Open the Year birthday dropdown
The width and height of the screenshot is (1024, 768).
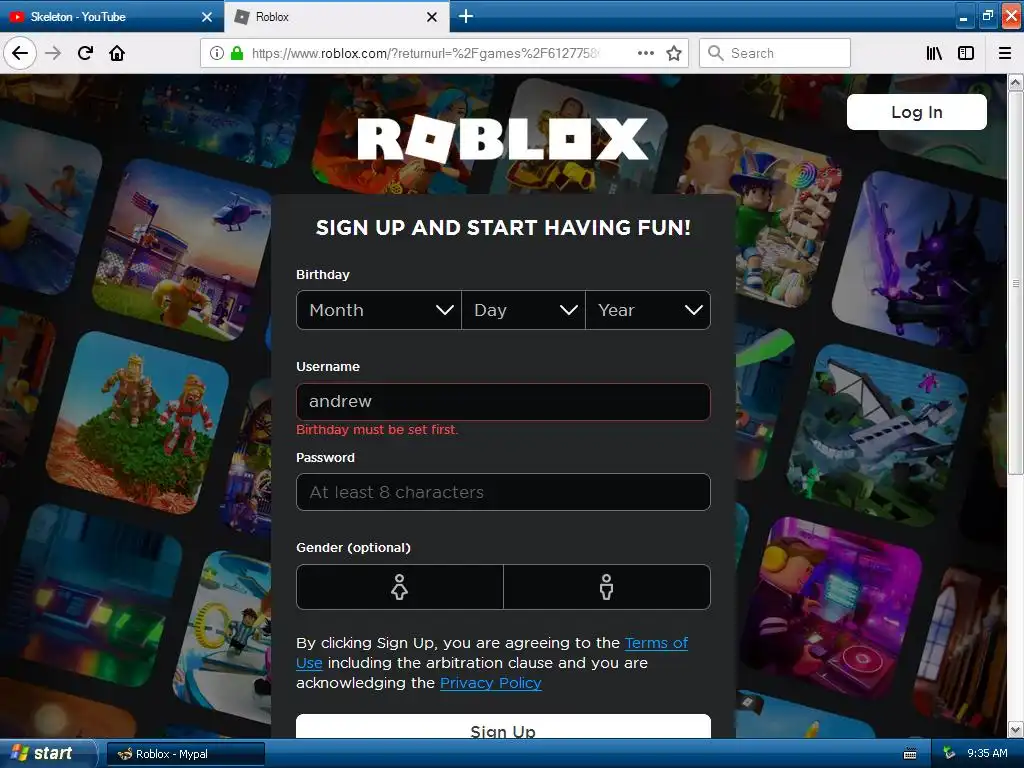click(648, 310)
